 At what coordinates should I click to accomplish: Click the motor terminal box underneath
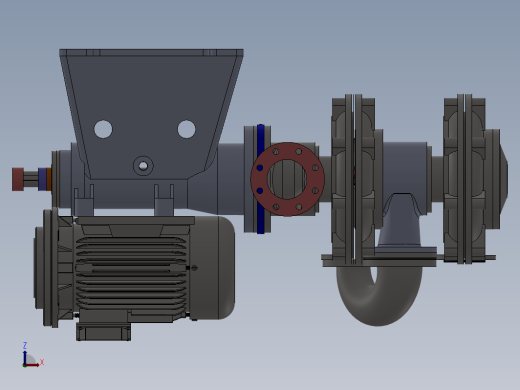pyautogui.click(x=103, y=332)
